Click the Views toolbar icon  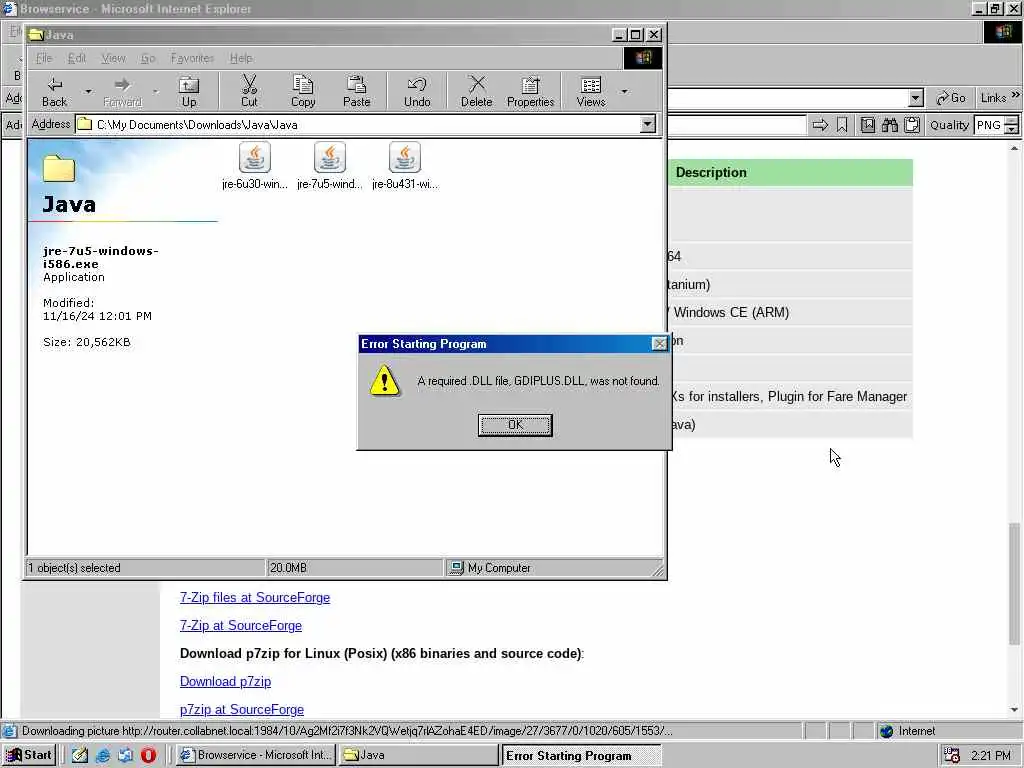(591, 91)
